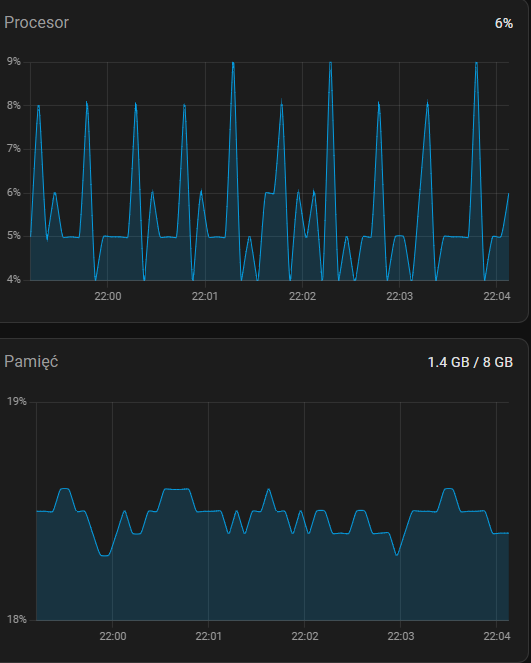This screenshot has width=531, height=663.
Task: Click the 6% current CPU usage value
Action: tap(504, 23)
